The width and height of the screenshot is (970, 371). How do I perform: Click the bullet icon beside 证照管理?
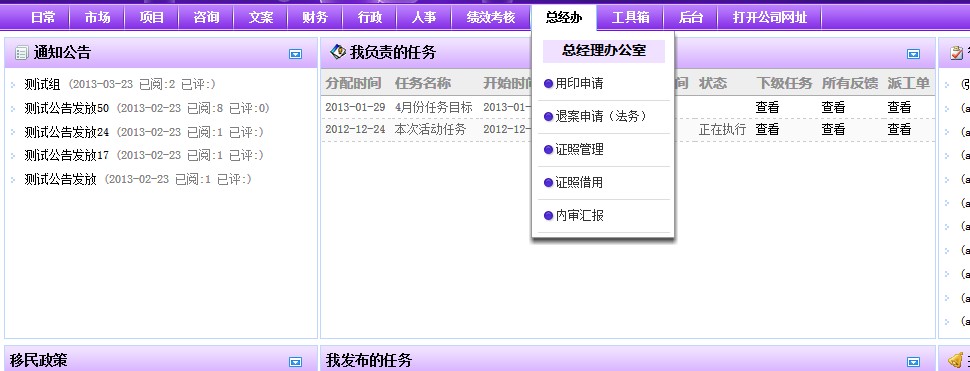tap(548, 150)
